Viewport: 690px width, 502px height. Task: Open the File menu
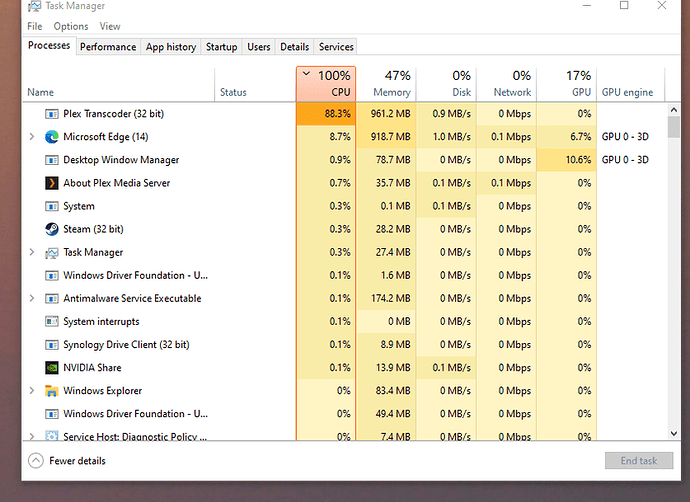[x=35, y=26]
